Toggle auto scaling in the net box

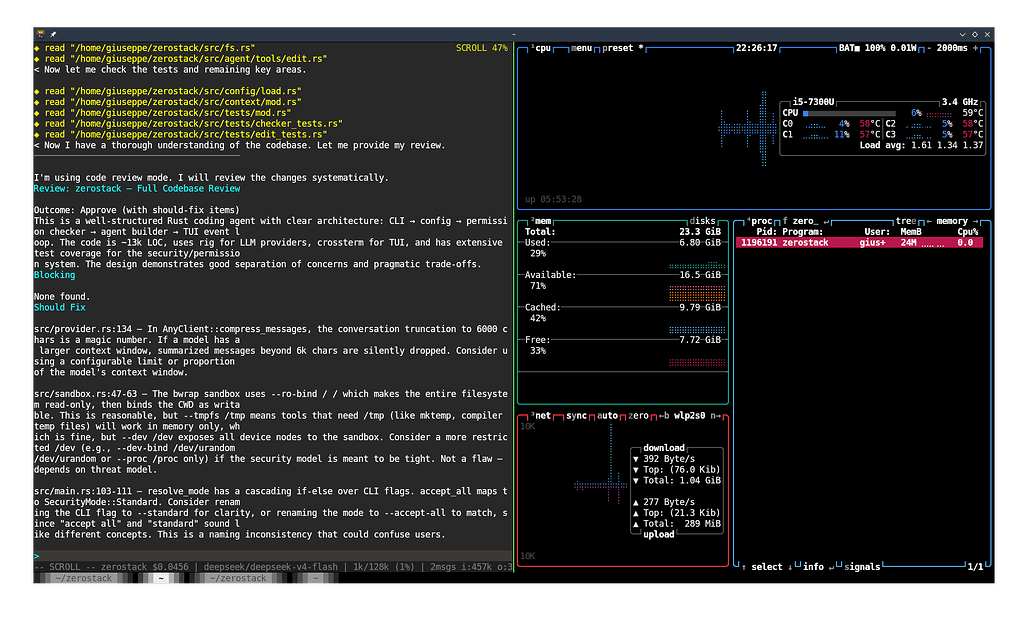click(x=607, y=416)
